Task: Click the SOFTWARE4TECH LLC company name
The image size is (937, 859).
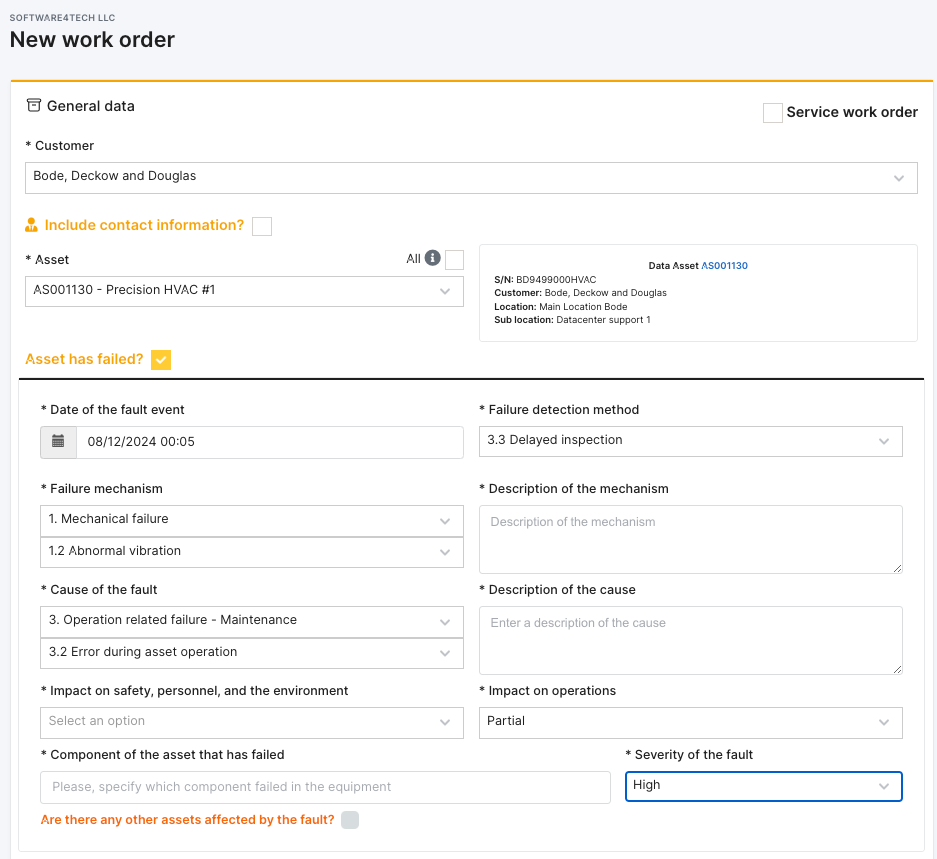Action: coord(62,18)
